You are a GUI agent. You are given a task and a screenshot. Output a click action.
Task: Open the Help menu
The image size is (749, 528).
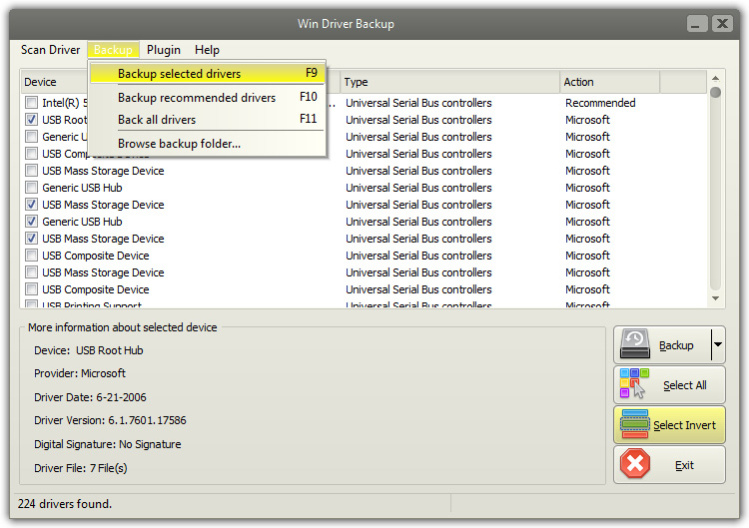point(207,50)
